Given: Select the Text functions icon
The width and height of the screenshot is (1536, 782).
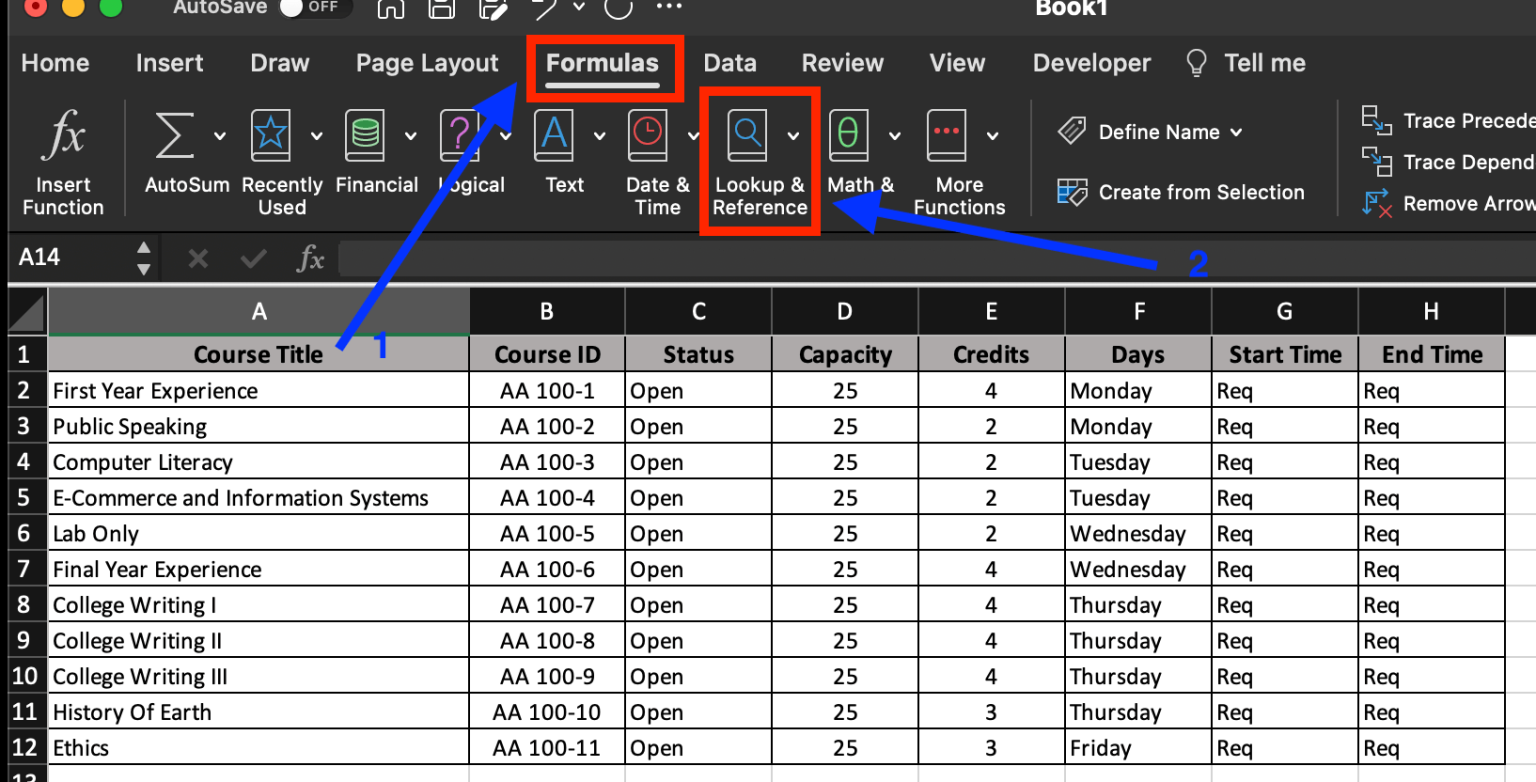Looking at the screenshot, I should [x=553, y=135].
